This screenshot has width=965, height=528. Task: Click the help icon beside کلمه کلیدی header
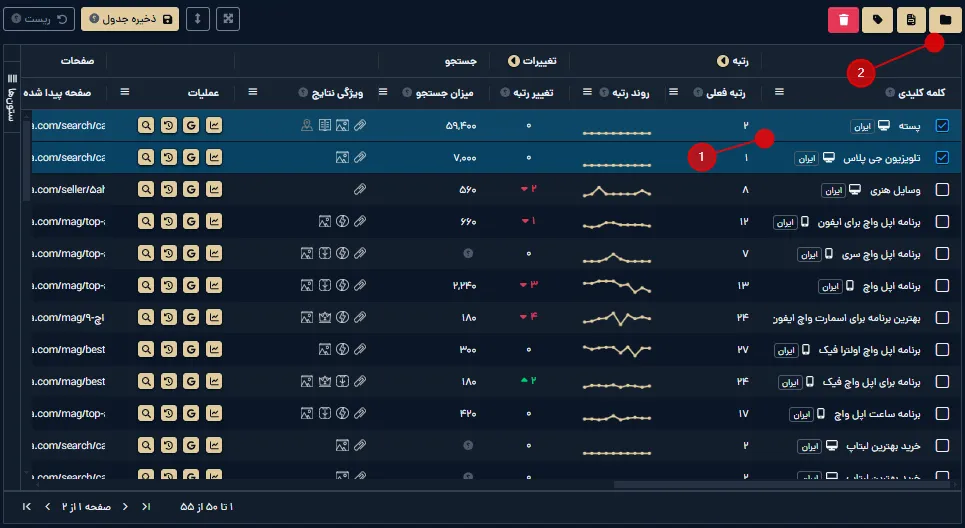[890, 92]
